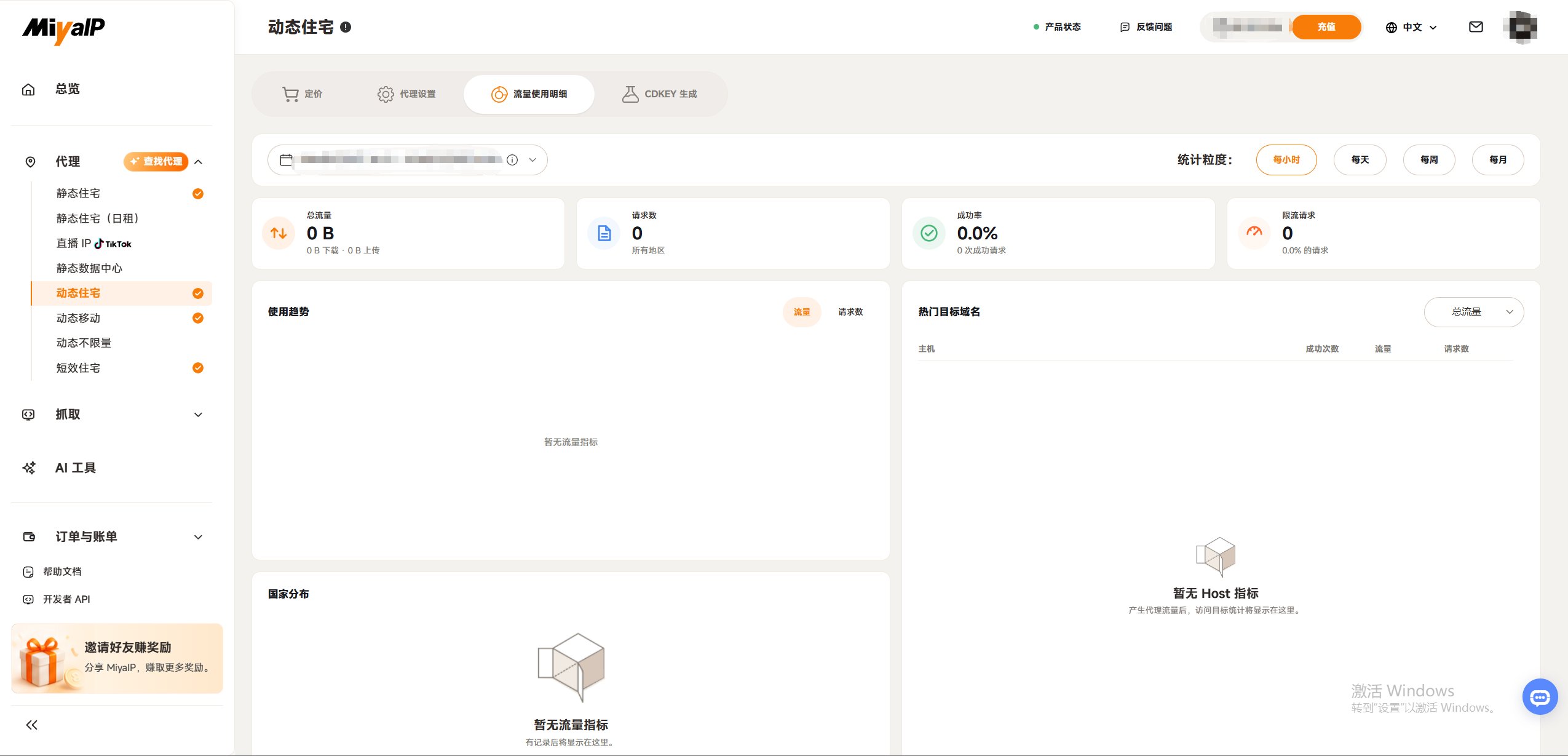Select 每天 granularity option
The height and width of the screenshot is (756, 1568).
click(x=1360, y=160)
